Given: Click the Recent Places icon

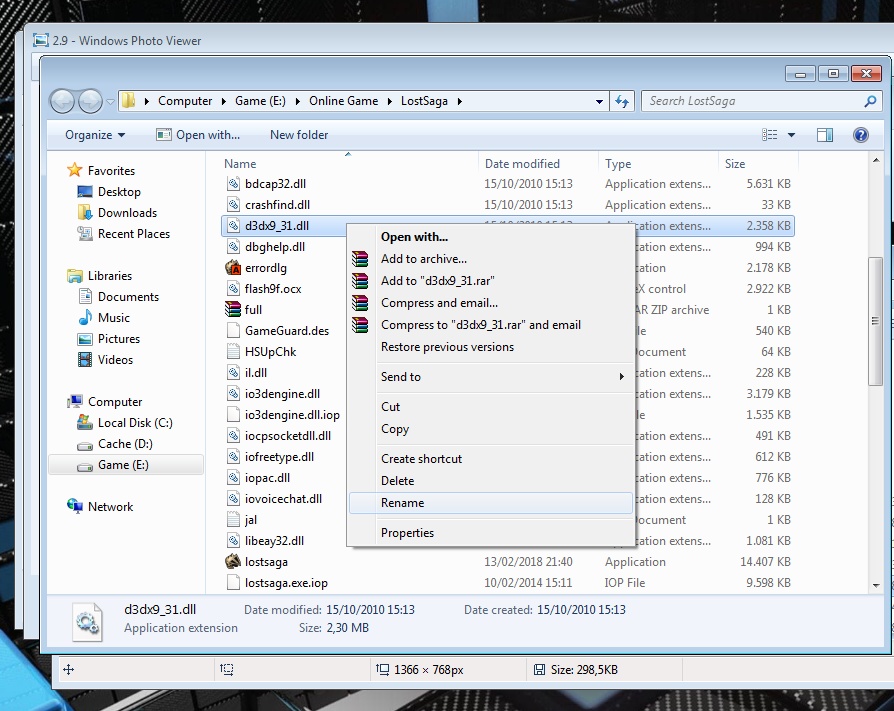Looking at the screenshot, I should tap(85, 233).
